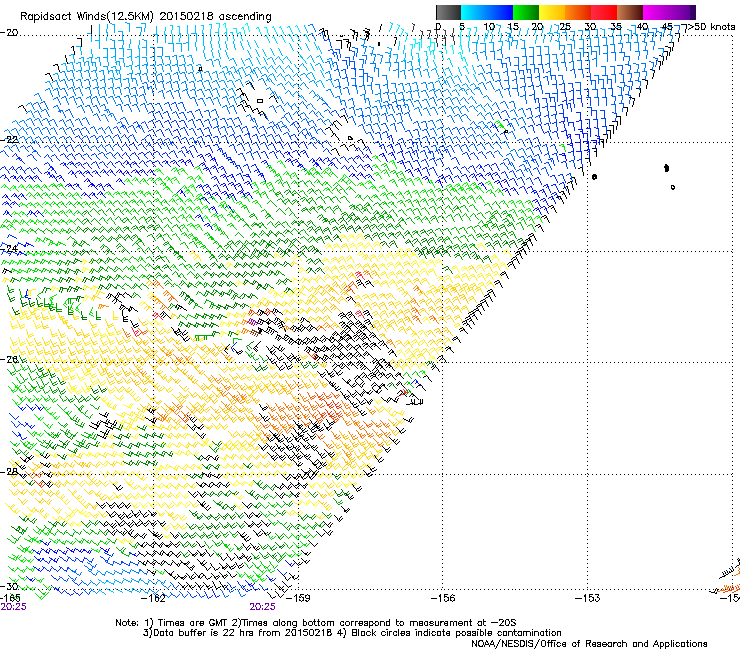Screen dimensions: 740x650
Task: Pick the orange 25-30 knots legend color
Action: click(x=578, y=12)
